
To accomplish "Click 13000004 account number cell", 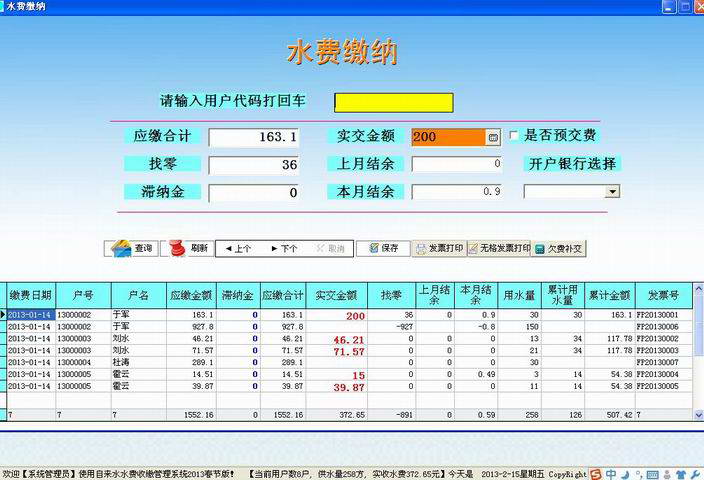I will pyautogui.click(x=83, y=362).
